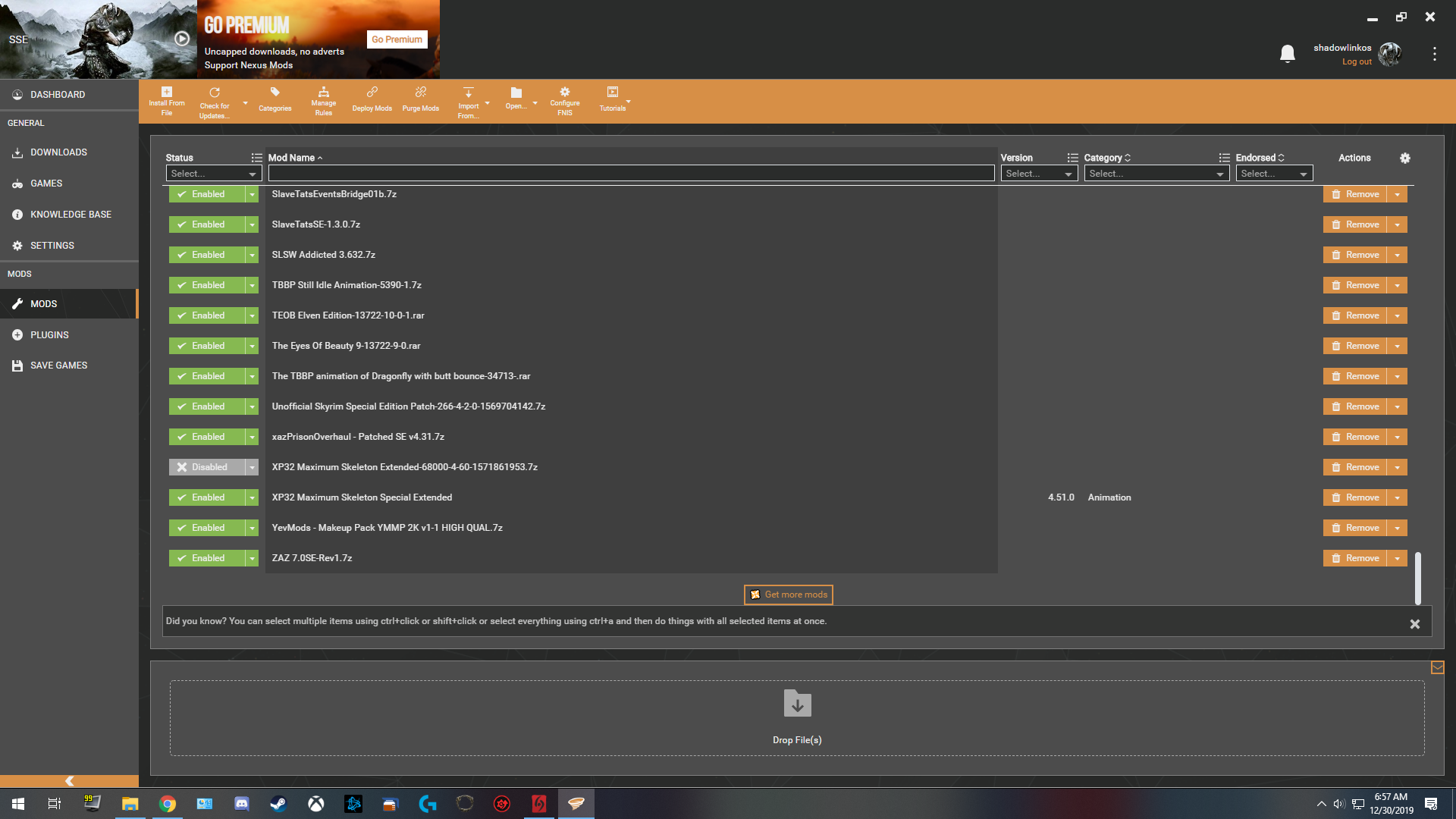Open the Status filter dropdown

point(214,174)
